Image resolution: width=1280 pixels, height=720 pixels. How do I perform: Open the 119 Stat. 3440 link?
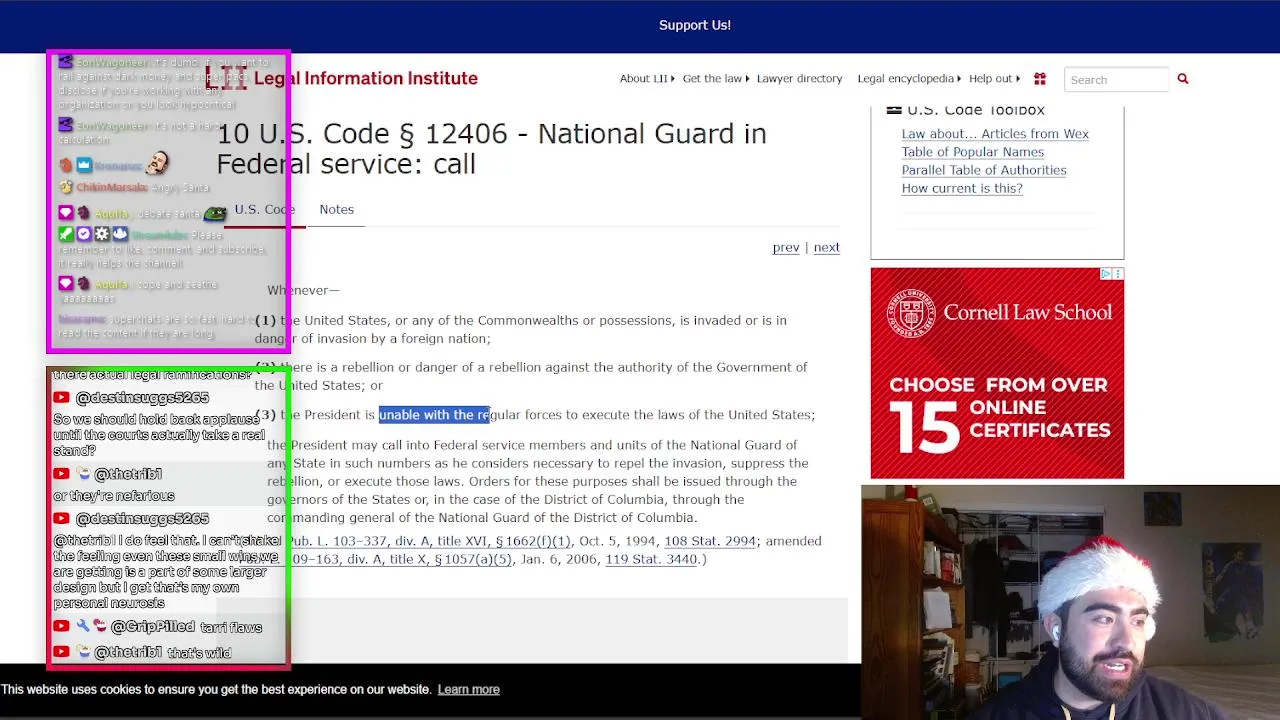click(x=651, y=559)
